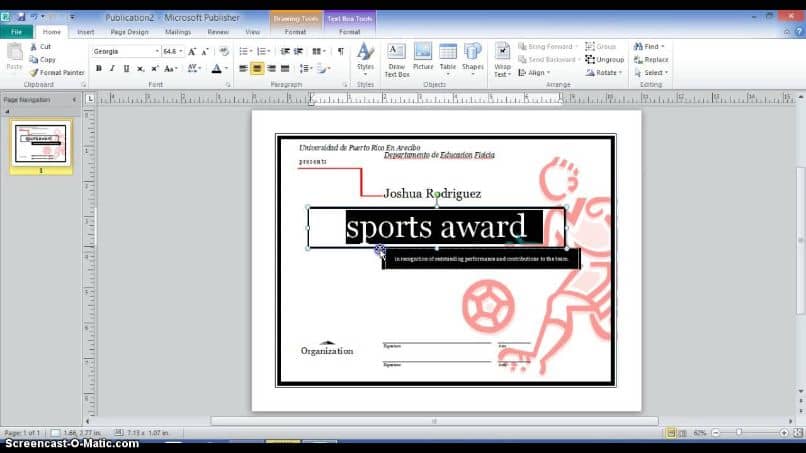Viewport: 806px width, 453px height.
Task: Open the font size dropdown
Action: 180,51
